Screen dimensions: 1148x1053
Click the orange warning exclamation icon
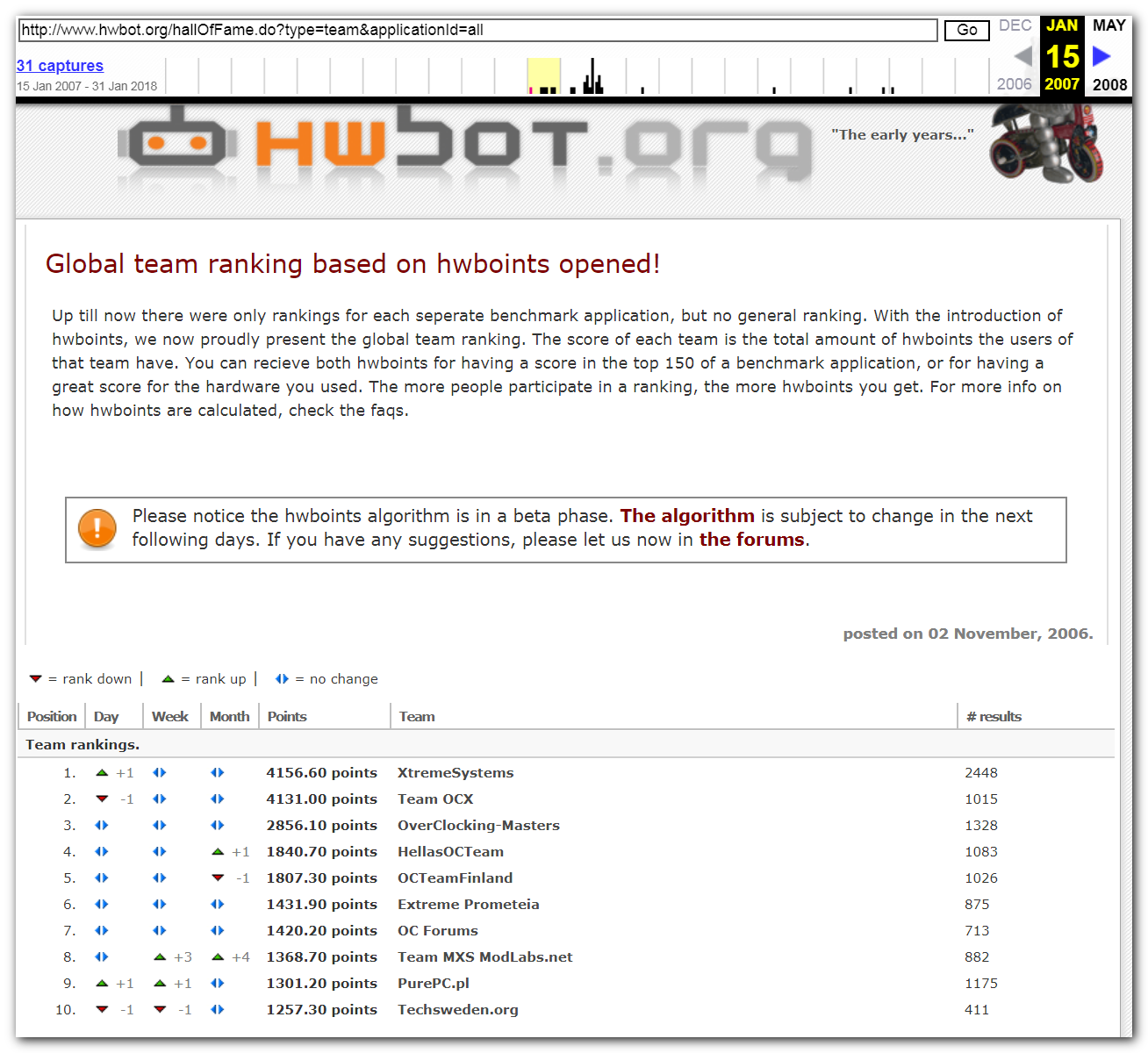(97, 529)
